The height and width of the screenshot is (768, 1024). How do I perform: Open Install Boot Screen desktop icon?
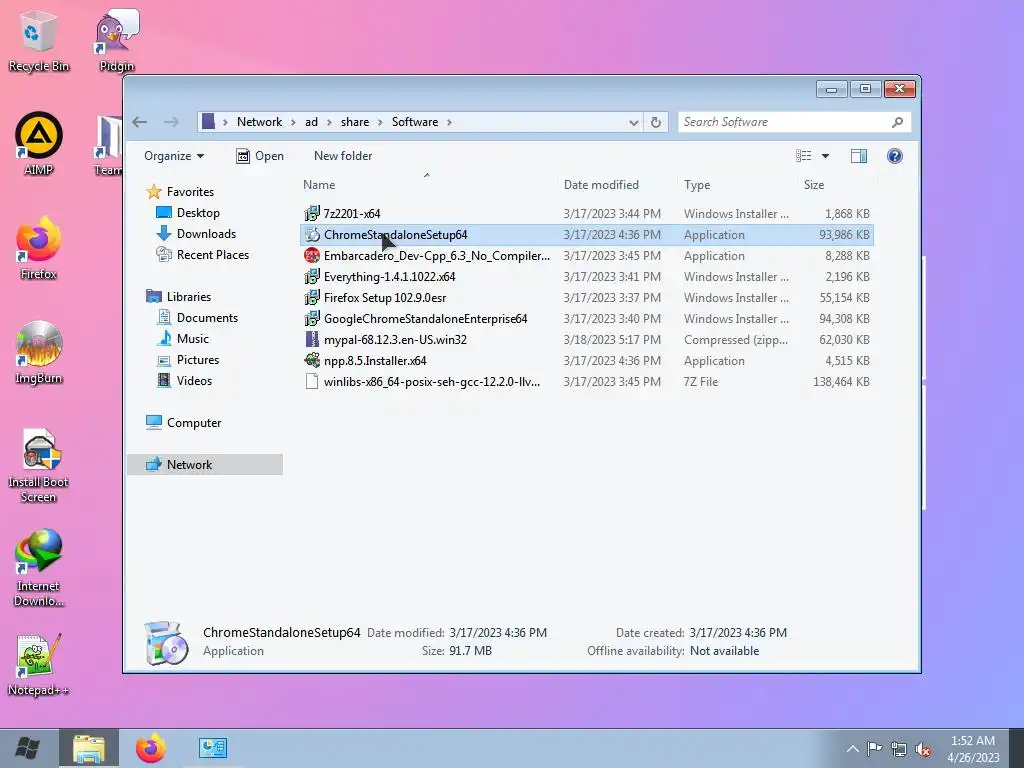[x=39, y=465]
